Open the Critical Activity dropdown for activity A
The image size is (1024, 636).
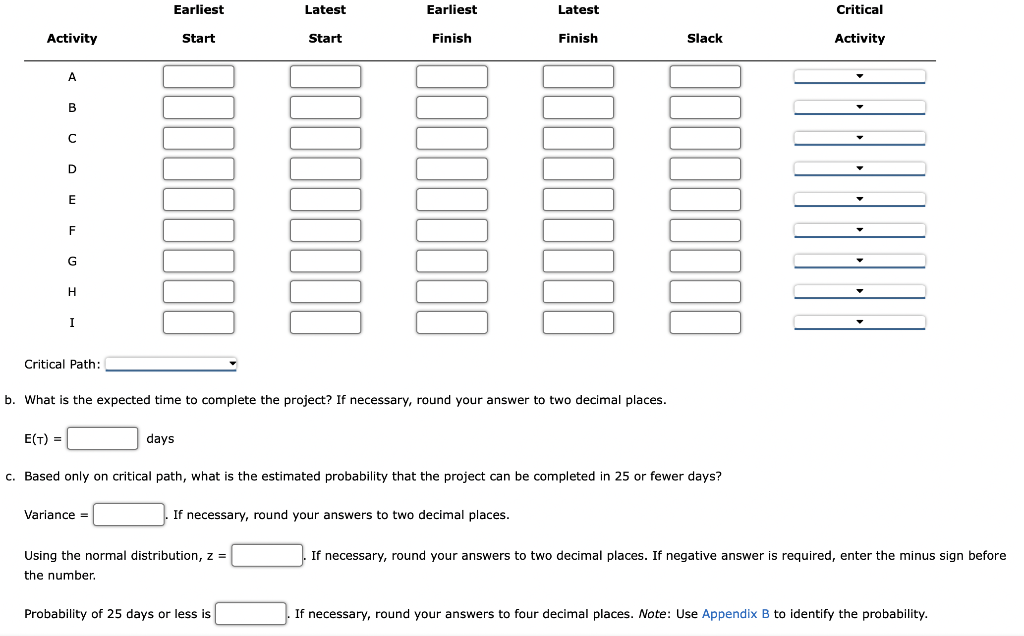coord(859,75)
